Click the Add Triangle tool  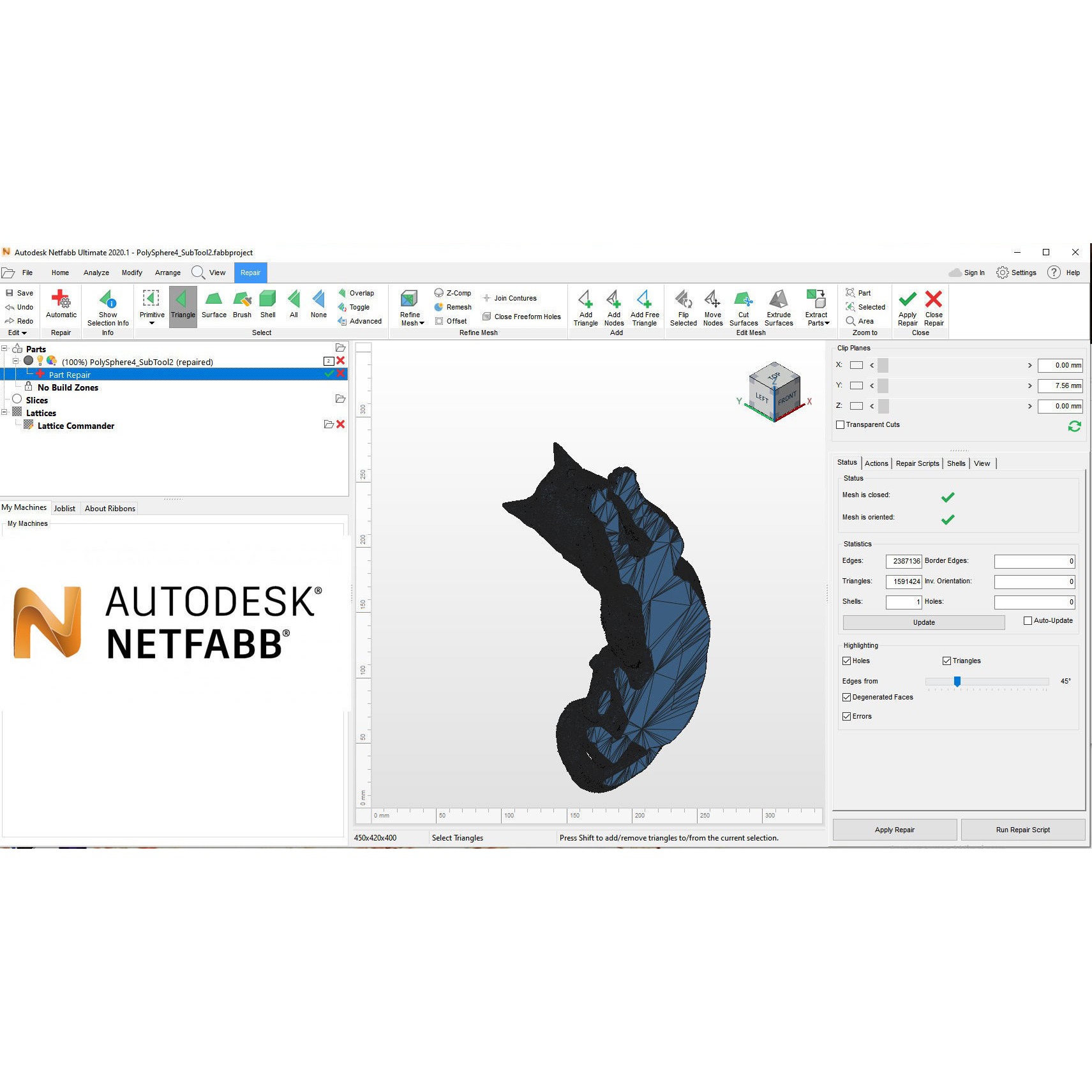pos(586,308)
